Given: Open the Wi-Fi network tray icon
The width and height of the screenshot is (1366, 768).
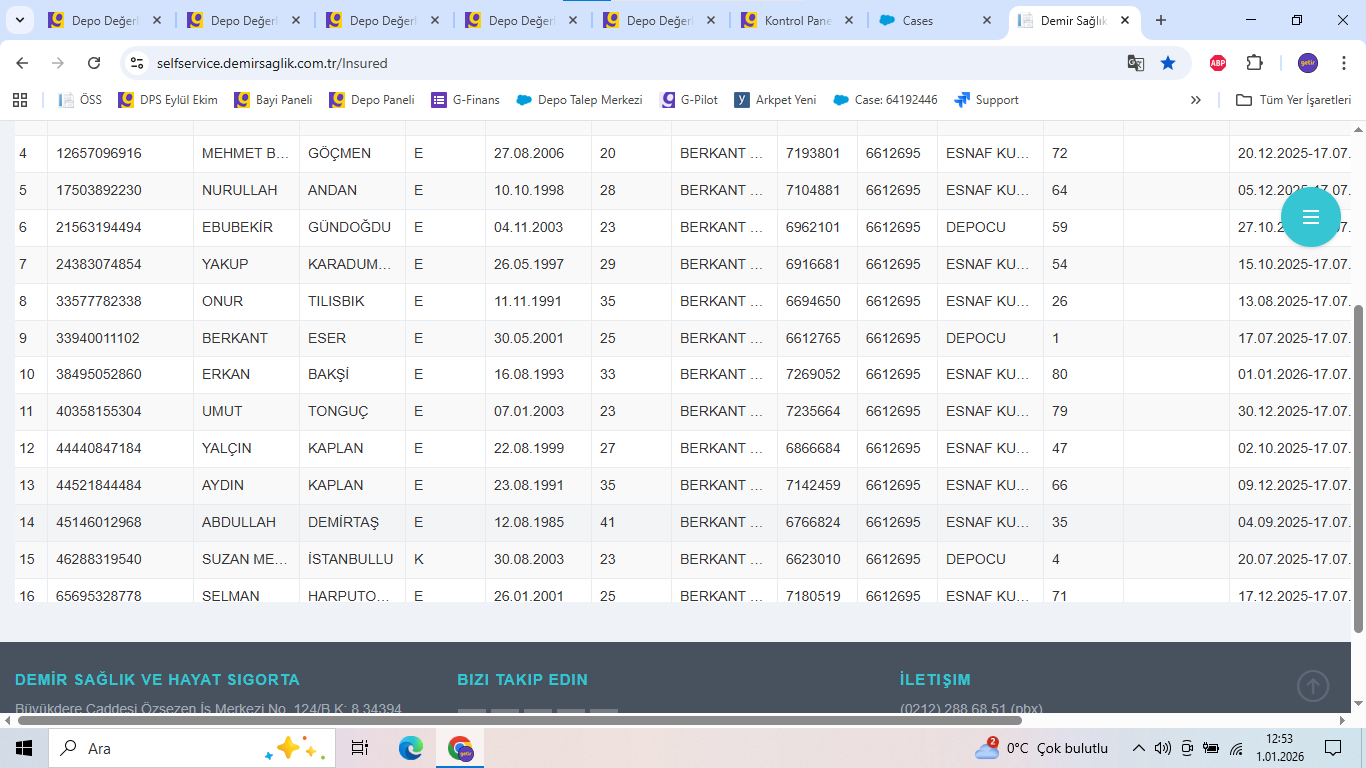Looking at the screenshot, I should coord(1237,748).
